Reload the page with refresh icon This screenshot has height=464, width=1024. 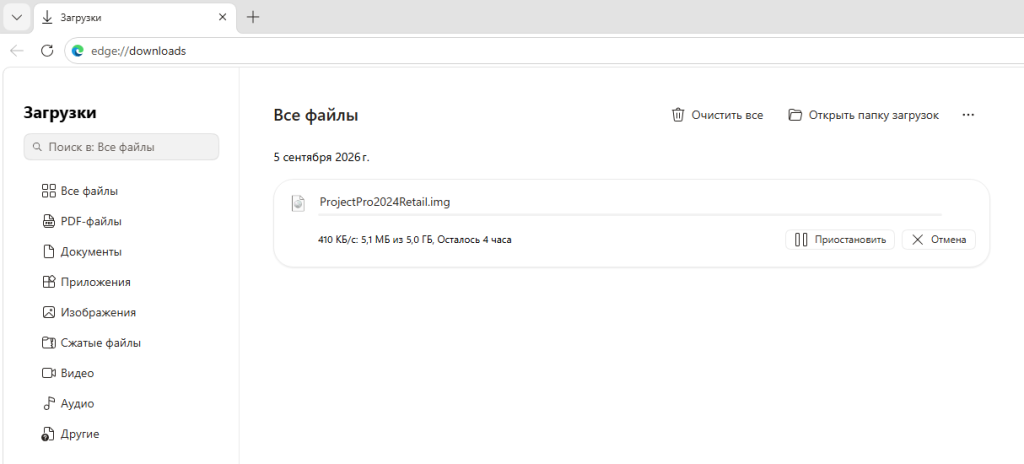pos(47,51)
